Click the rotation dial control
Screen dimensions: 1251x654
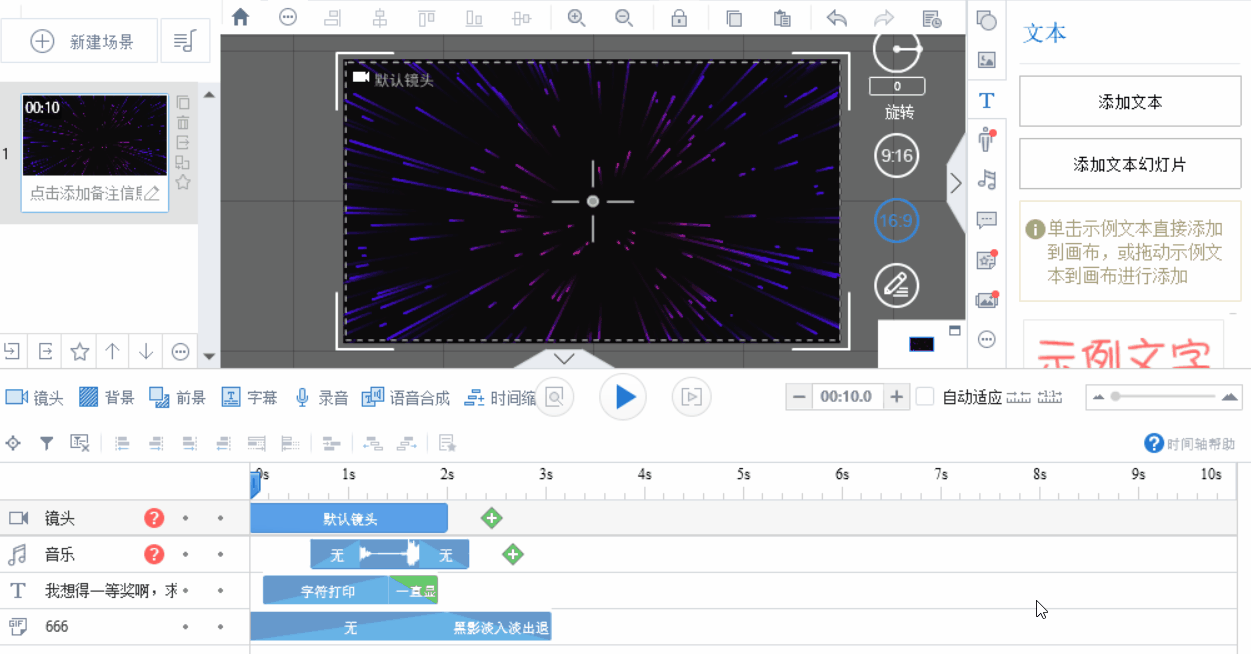point(896,50)
